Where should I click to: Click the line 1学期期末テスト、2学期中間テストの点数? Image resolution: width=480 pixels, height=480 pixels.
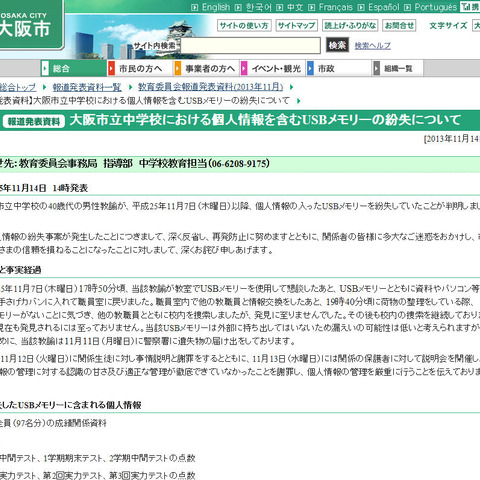[119, 458]
